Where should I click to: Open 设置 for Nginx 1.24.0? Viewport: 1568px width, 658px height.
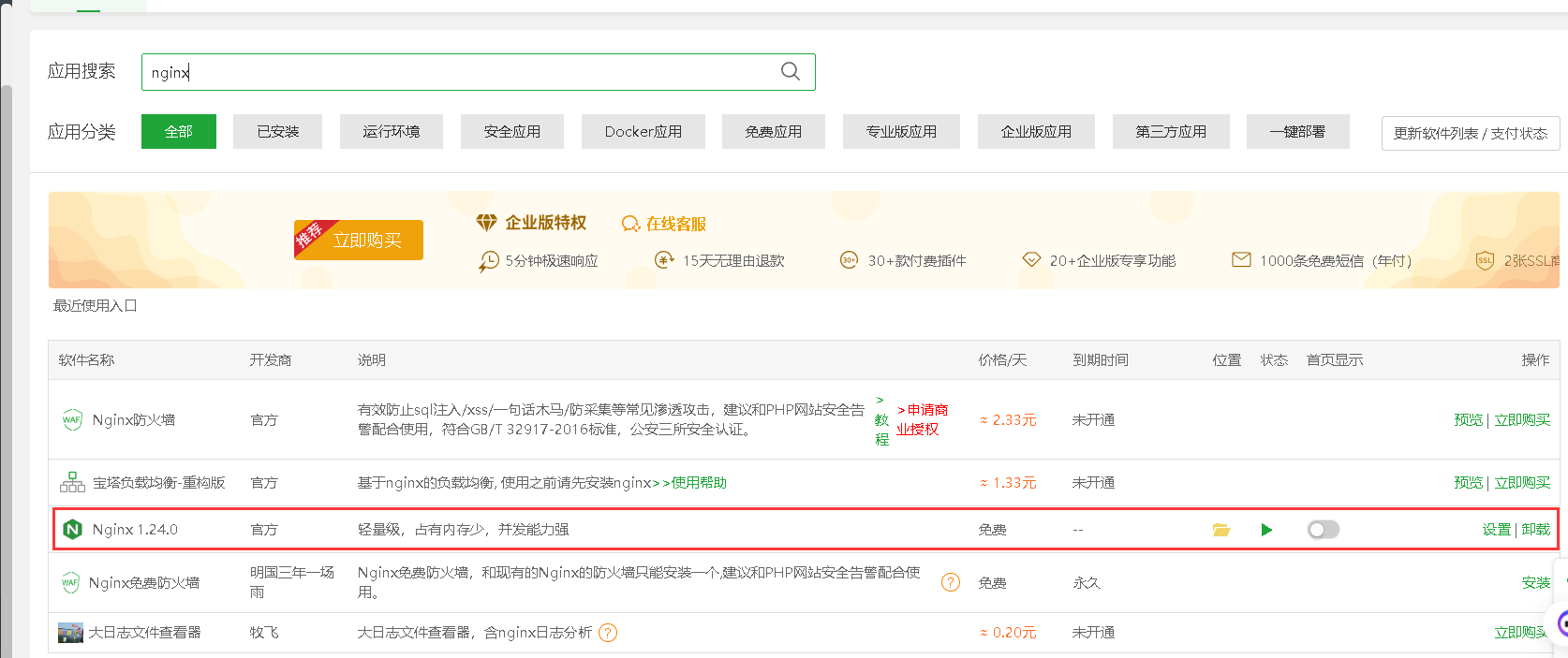click(x=1497, y=530)
